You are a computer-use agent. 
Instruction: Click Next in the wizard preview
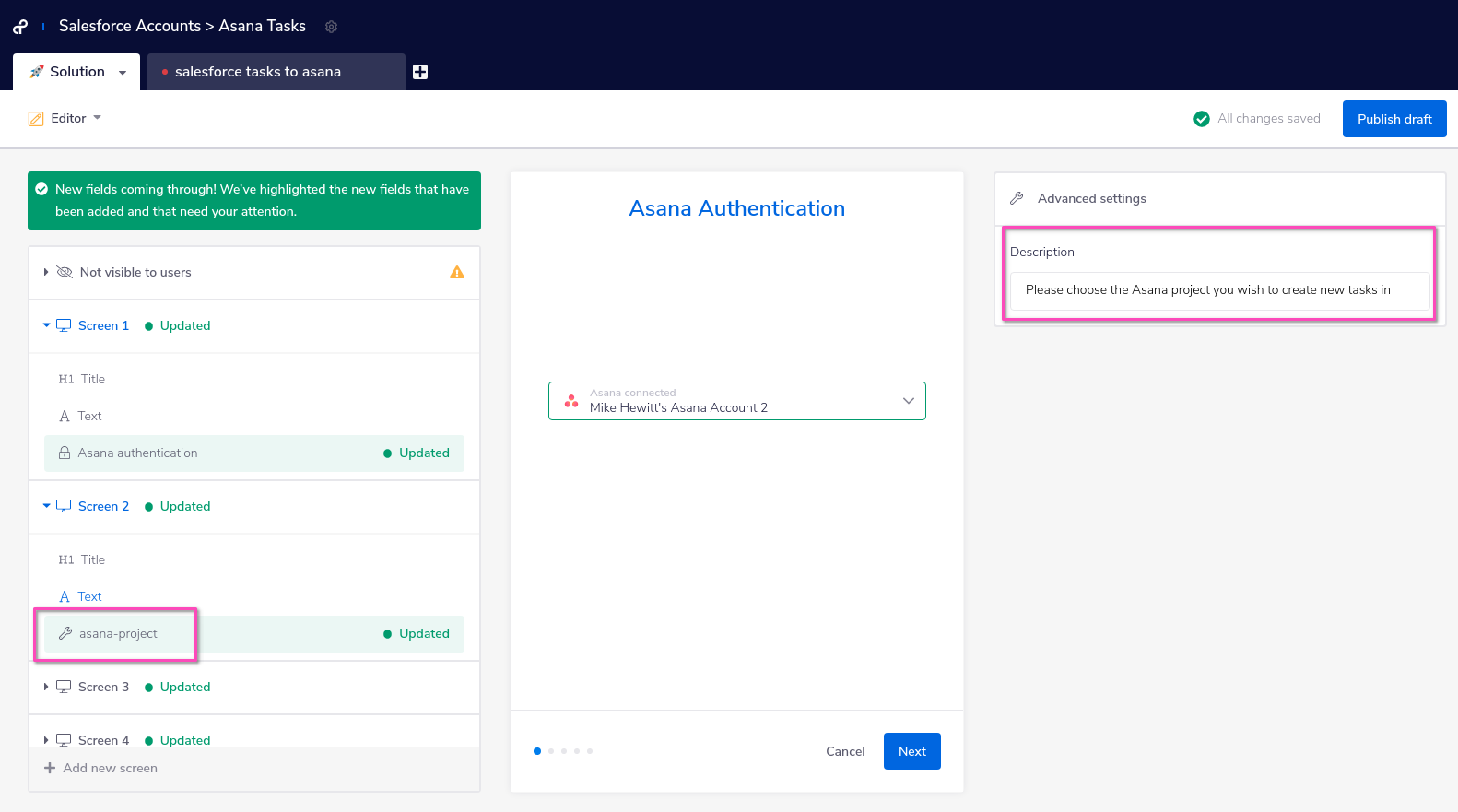(912, 751)
